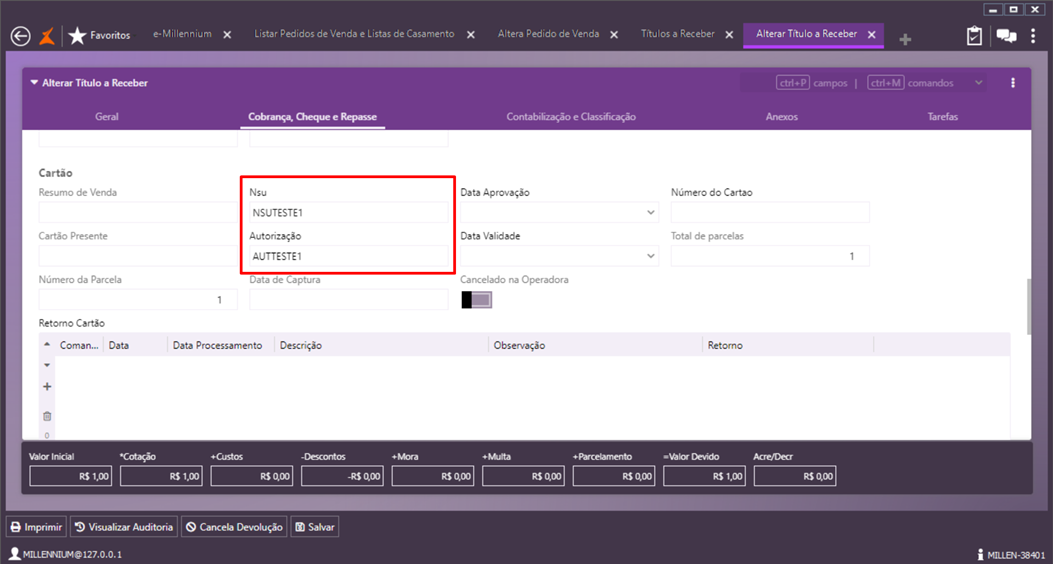The height and width of the screenshot is (564, 1053).
Task: Click the Número da Parcela field
Action: pyautogui.click(x=138, y=299)
